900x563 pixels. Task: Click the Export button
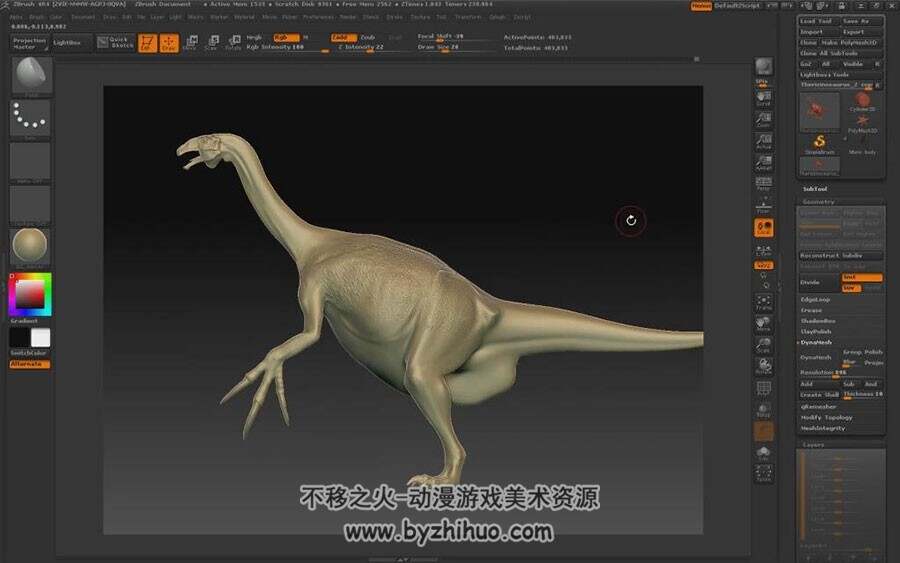(x=862, y=32)
